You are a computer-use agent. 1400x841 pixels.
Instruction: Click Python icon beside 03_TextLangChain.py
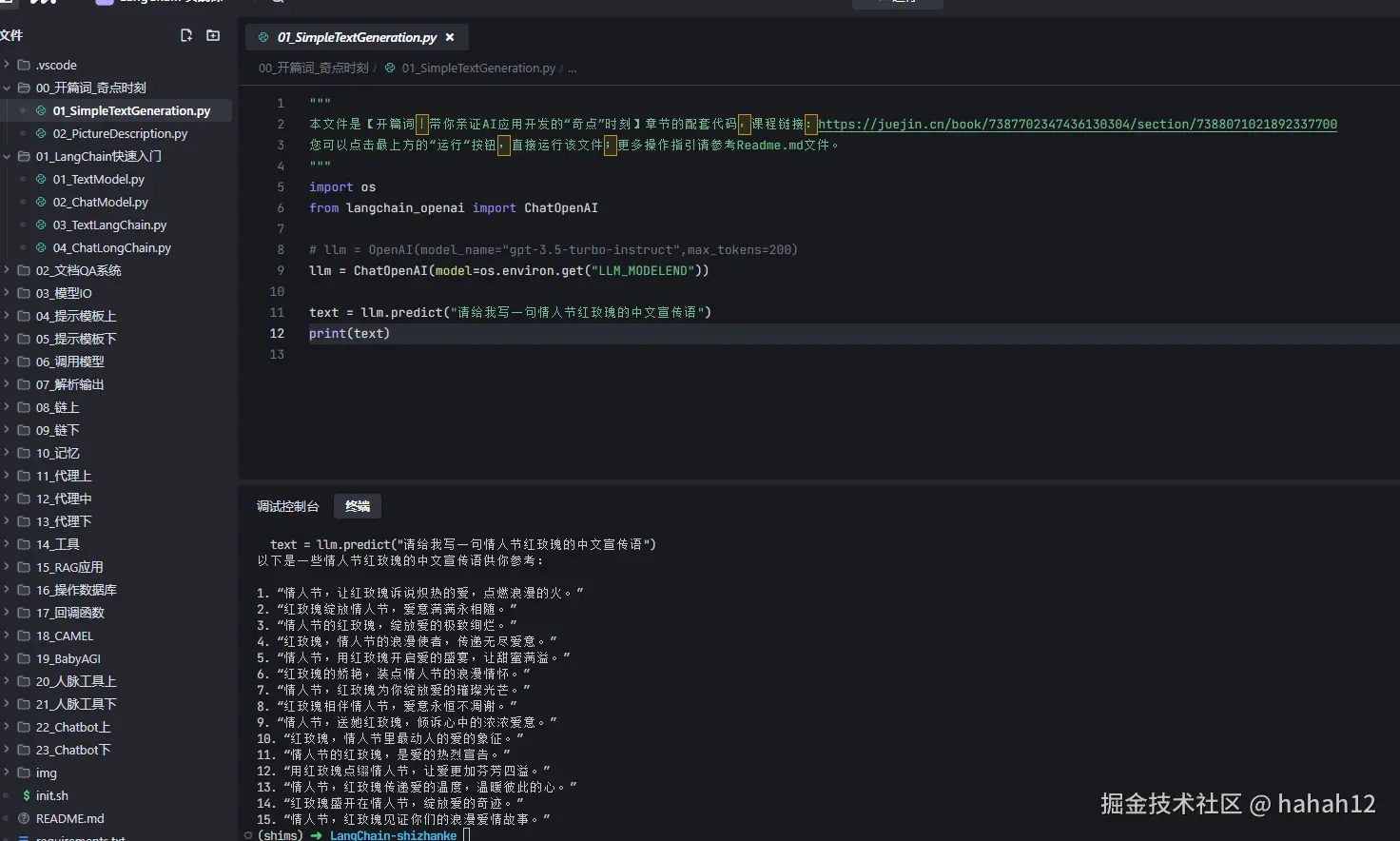[x=41, y=225]
